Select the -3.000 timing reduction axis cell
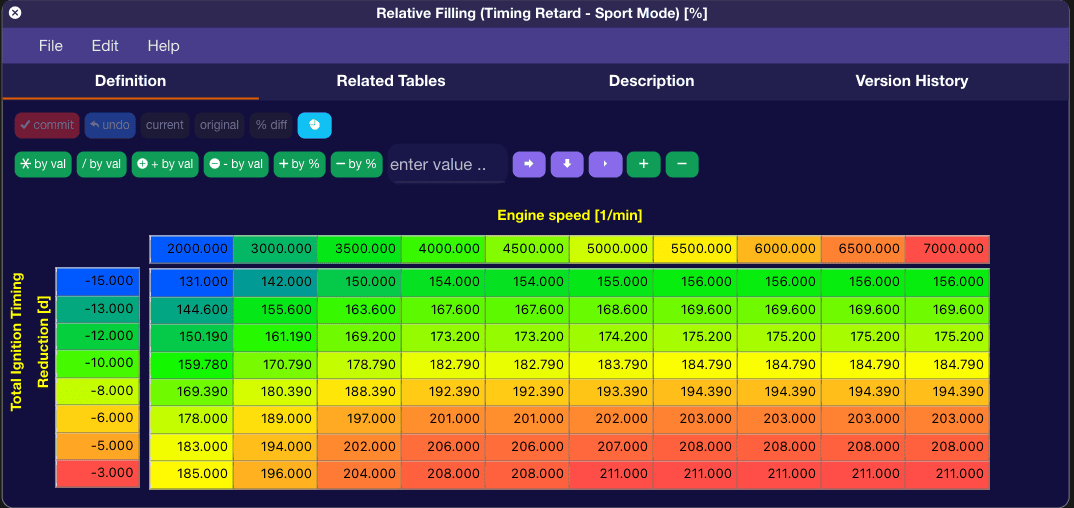This screenshot has height=508, width=1074. (x=97, y=473)
